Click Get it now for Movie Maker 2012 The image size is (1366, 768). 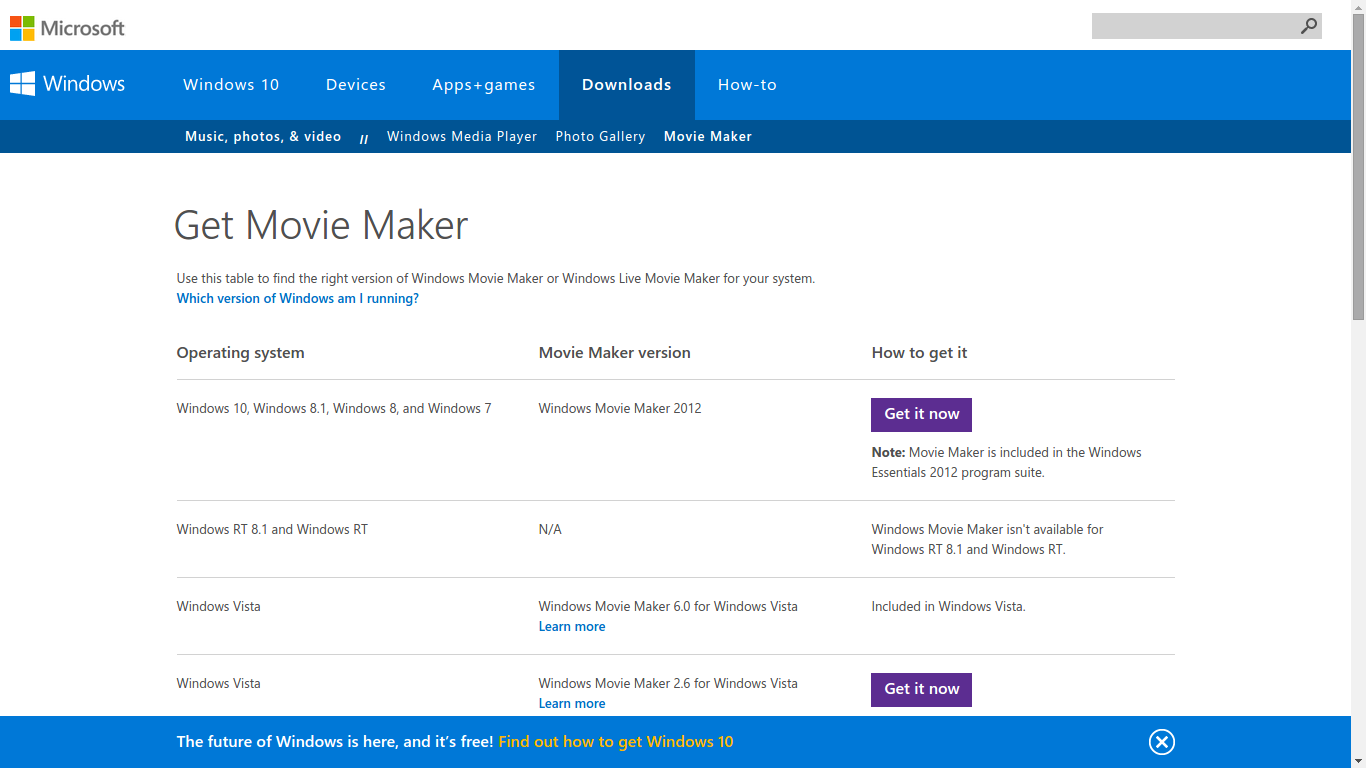coord(921,414)
